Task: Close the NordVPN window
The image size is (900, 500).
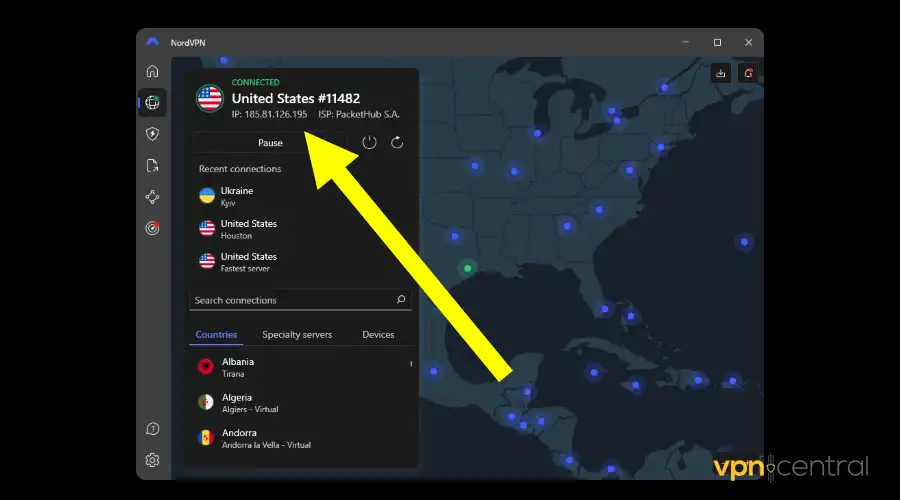Action: point(748,42)
